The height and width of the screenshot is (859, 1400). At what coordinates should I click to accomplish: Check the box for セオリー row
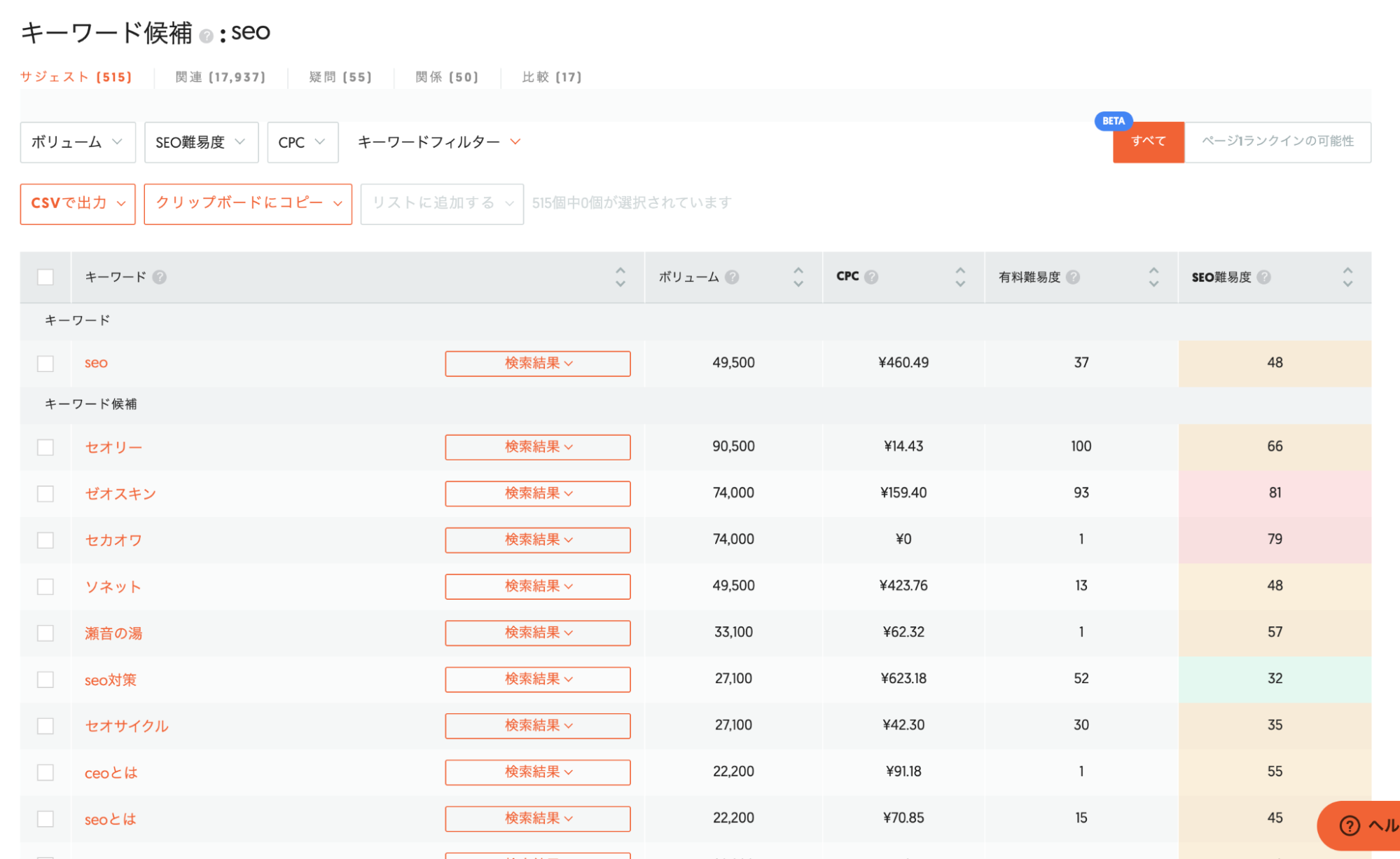point(46,447)
